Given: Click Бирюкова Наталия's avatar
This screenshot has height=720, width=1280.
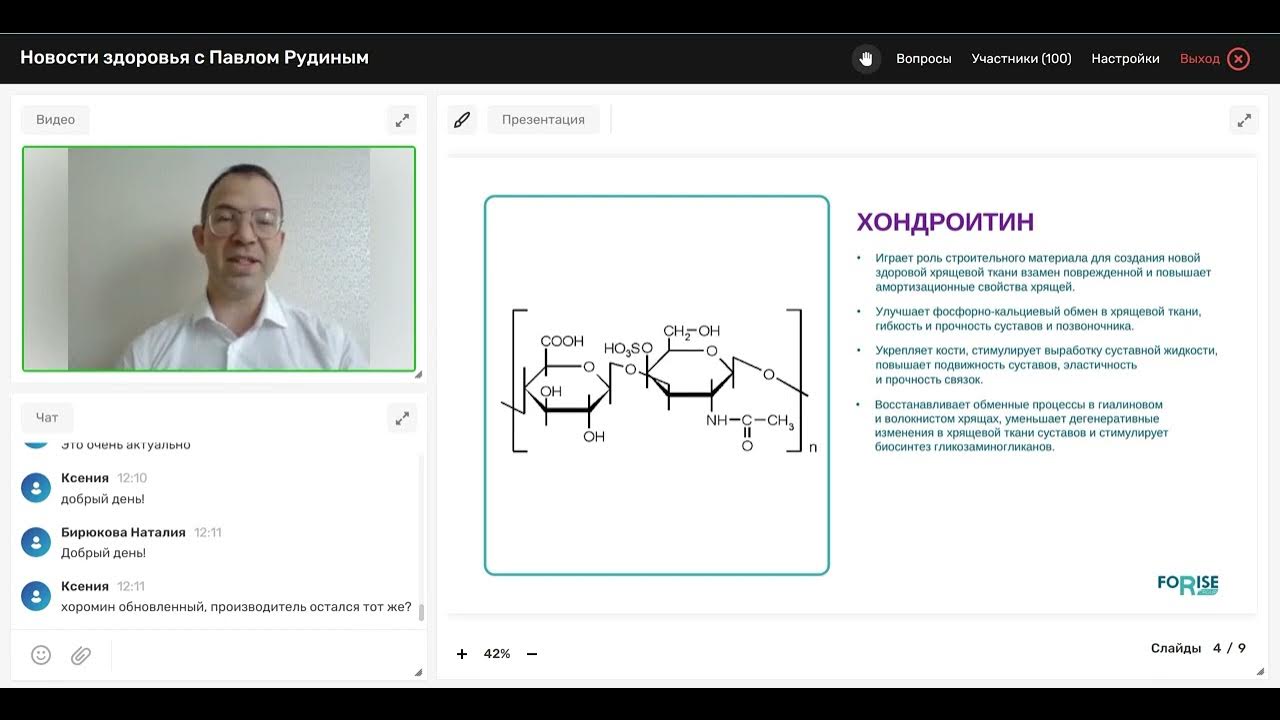Looking at the screenshot, I should 36,542.
